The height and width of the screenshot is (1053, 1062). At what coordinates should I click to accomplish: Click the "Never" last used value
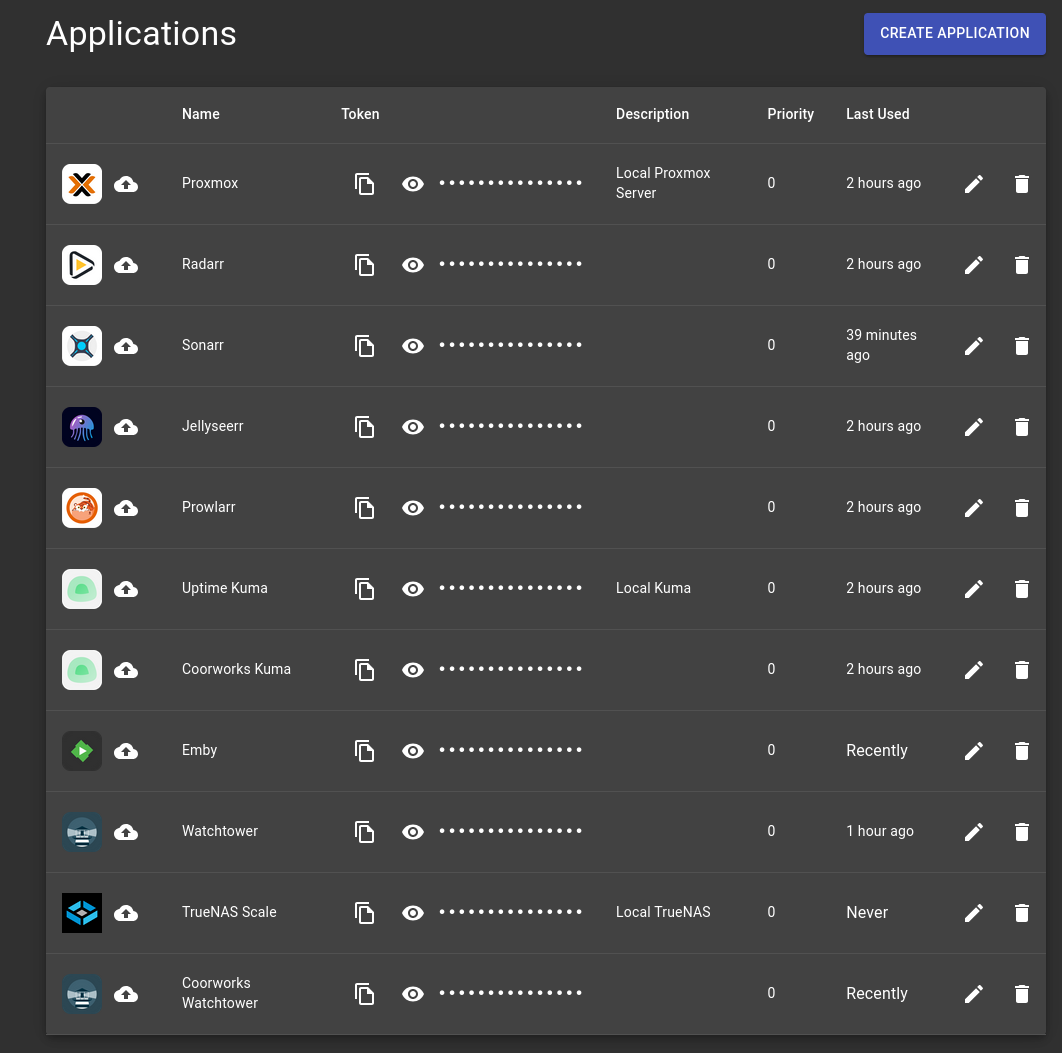[x=867, y=912]
